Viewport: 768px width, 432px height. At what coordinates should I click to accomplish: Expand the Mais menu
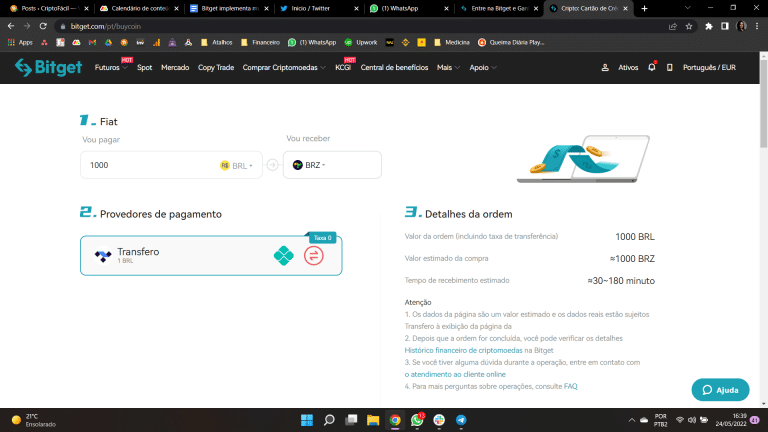pyautogui.click(x=448, y=68)
